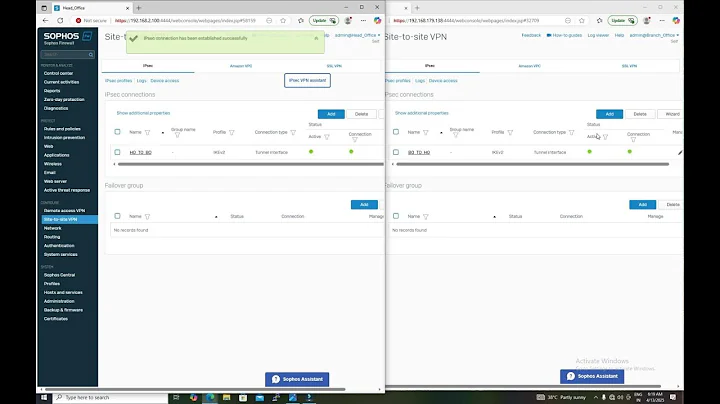The width and height of the screenshot is (720, 404).
Task: Select all Branch Office IPsec connections checkbox
Action: pos(396,132)
